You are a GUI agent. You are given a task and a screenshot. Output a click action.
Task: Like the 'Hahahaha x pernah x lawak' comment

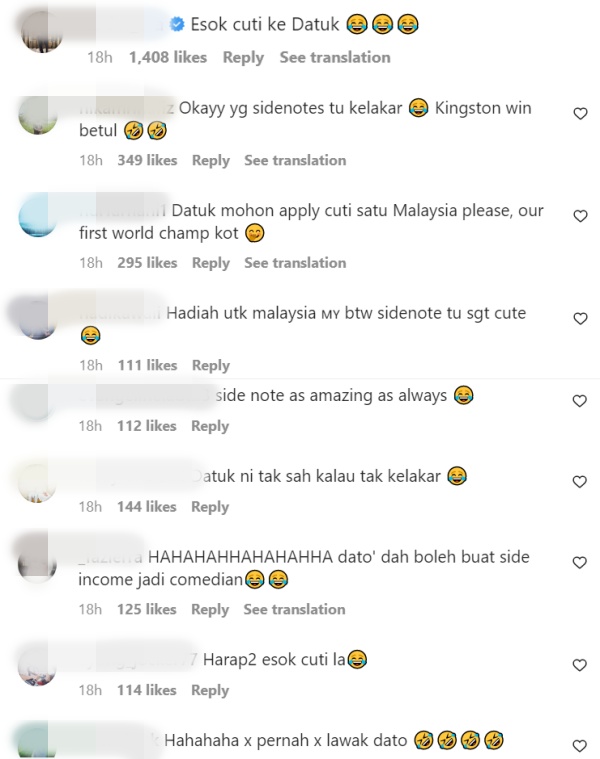(x=580, y=746)
